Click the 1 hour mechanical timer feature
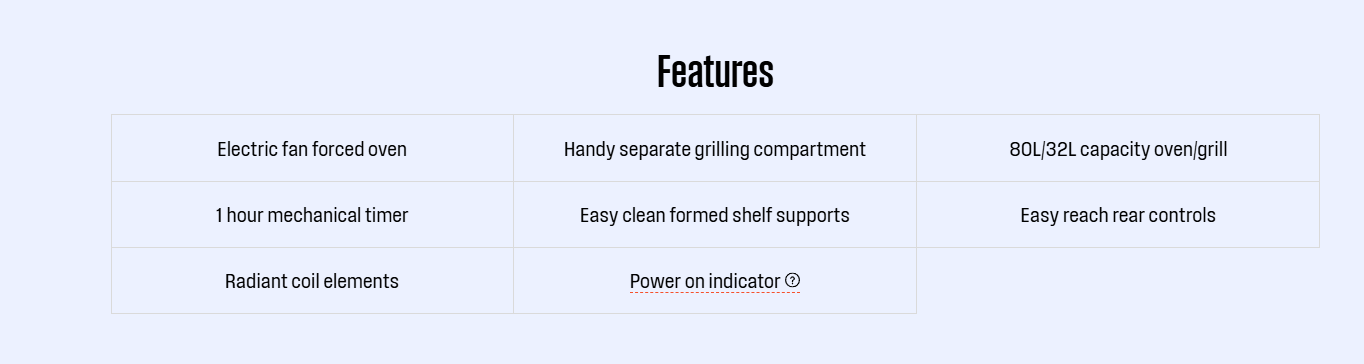Image resolution: width=1364 pixels, height=364 pixels. coord(312,215)
